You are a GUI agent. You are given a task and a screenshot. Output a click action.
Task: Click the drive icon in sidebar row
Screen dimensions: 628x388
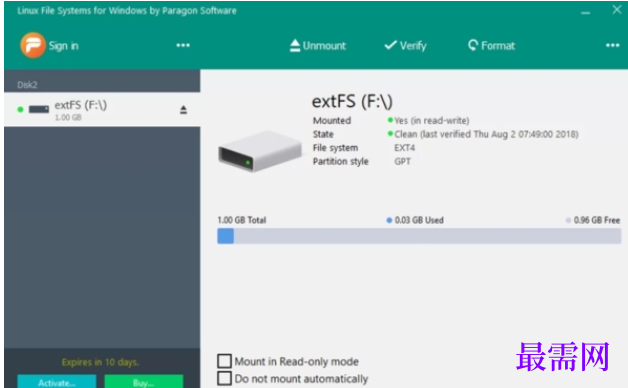pyautogui.click(x=39, y=109)
